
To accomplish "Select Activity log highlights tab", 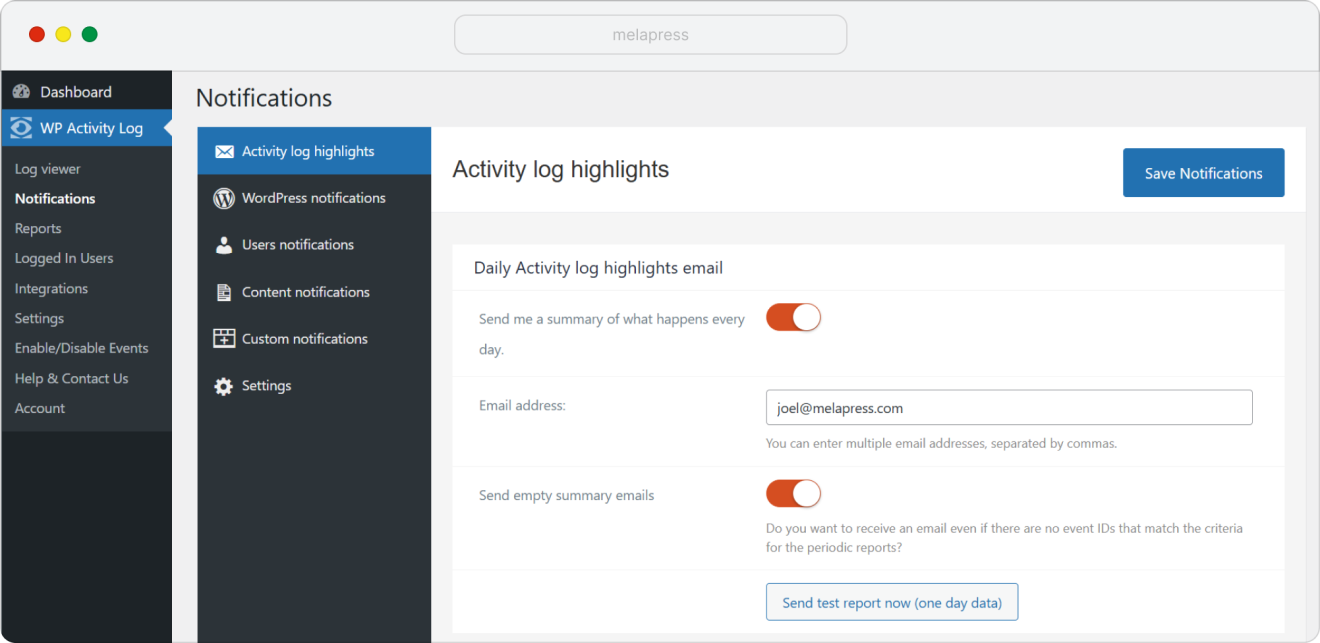I will pos(314,151).
